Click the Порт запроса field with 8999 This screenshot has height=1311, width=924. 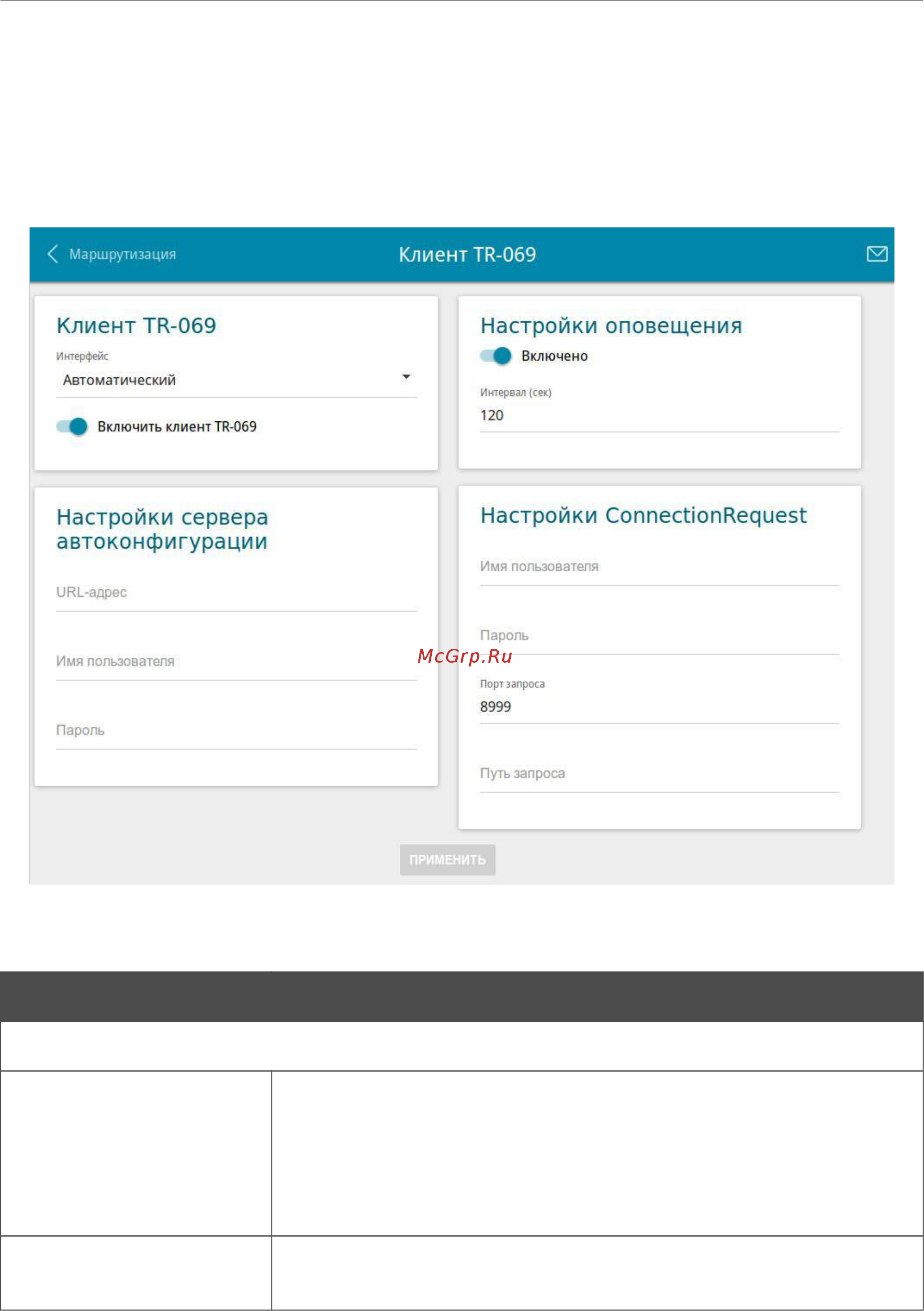(660, 708)
